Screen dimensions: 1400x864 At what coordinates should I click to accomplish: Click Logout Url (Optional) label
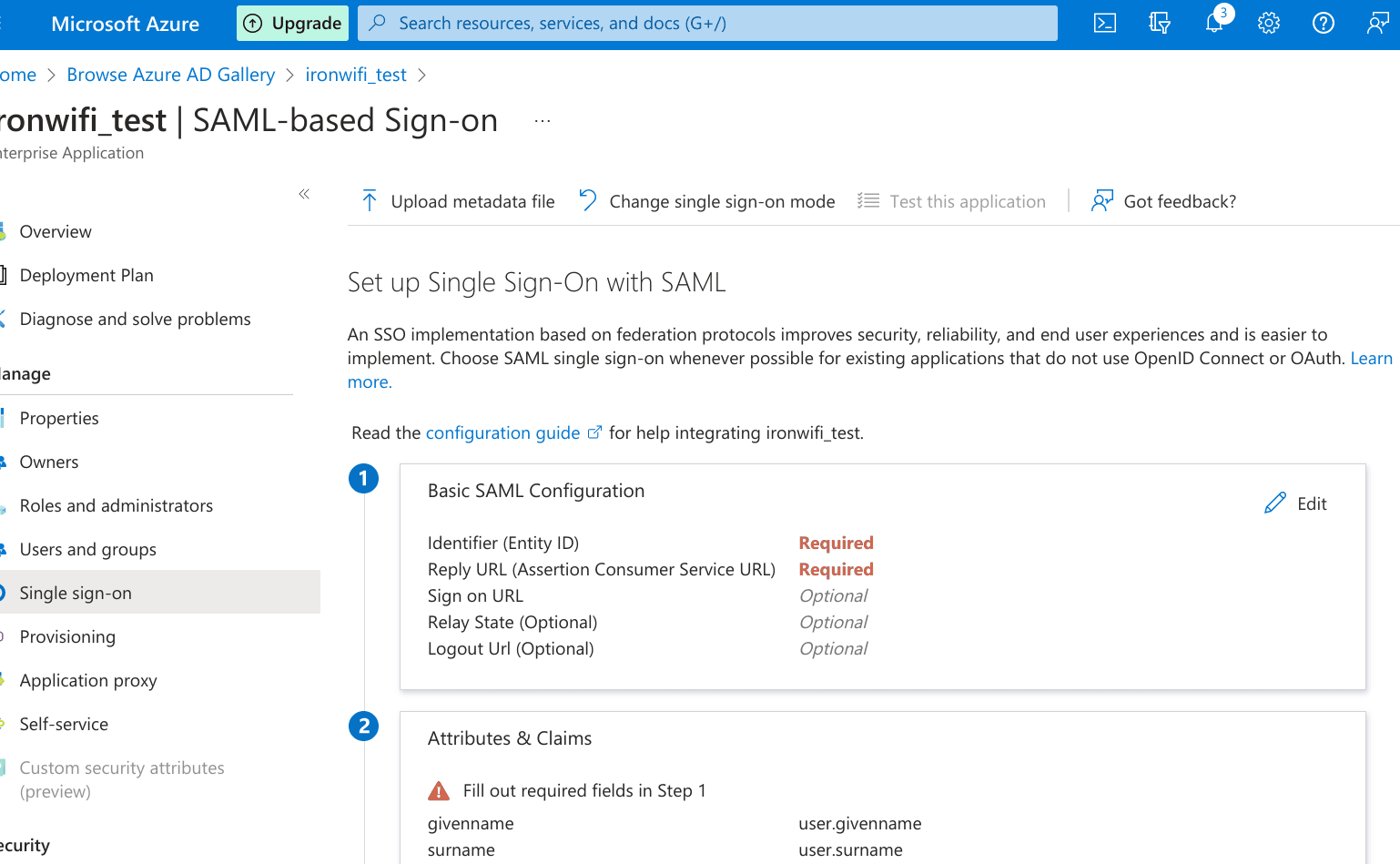tap(511, 648)
